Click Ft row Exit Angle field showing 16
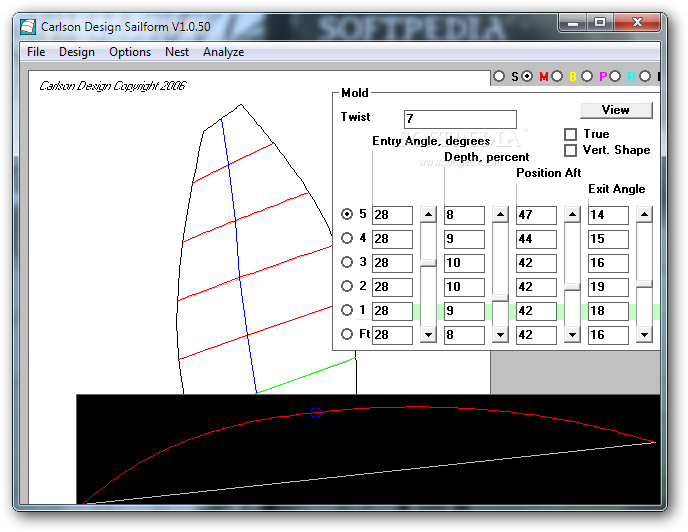 click(x=608, y=335)
